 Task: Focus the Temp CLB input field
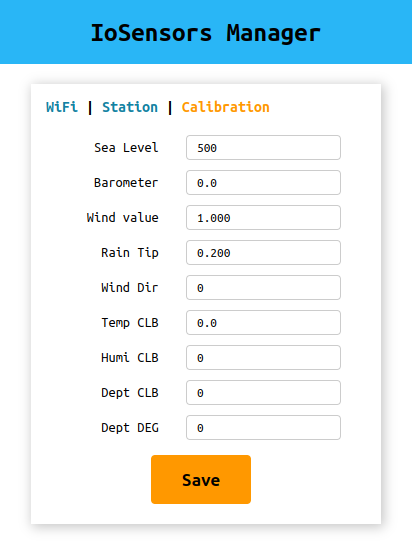click(263, 323)
